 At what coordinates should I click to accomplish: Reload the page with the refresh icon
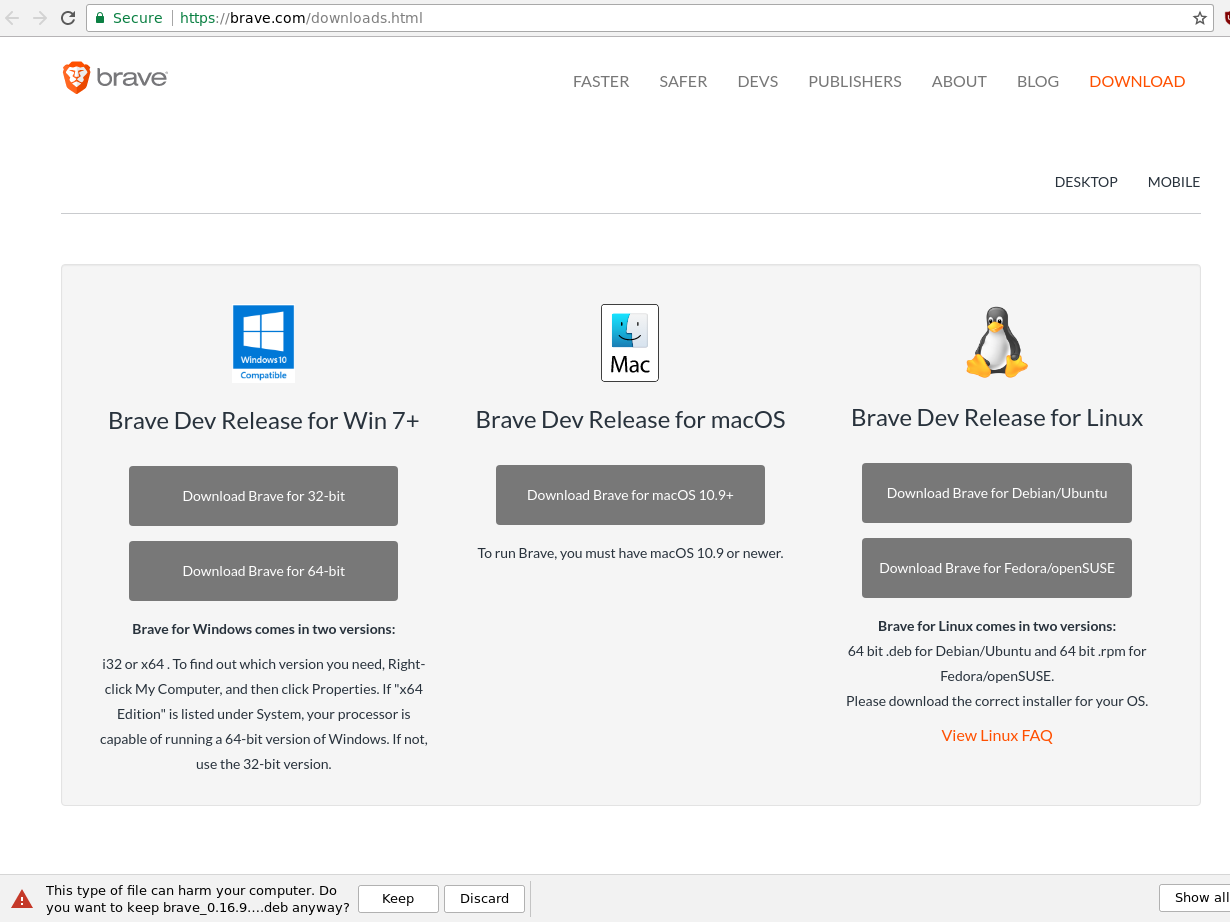pyautogui.click(x=68, y=18)
